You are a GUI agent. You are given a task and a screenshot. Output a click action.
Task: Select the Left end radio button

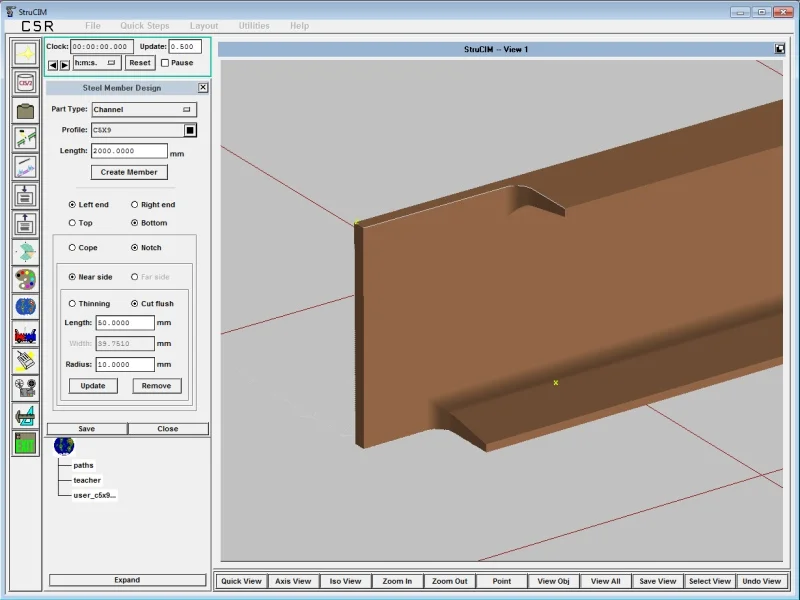pos(72,205)
